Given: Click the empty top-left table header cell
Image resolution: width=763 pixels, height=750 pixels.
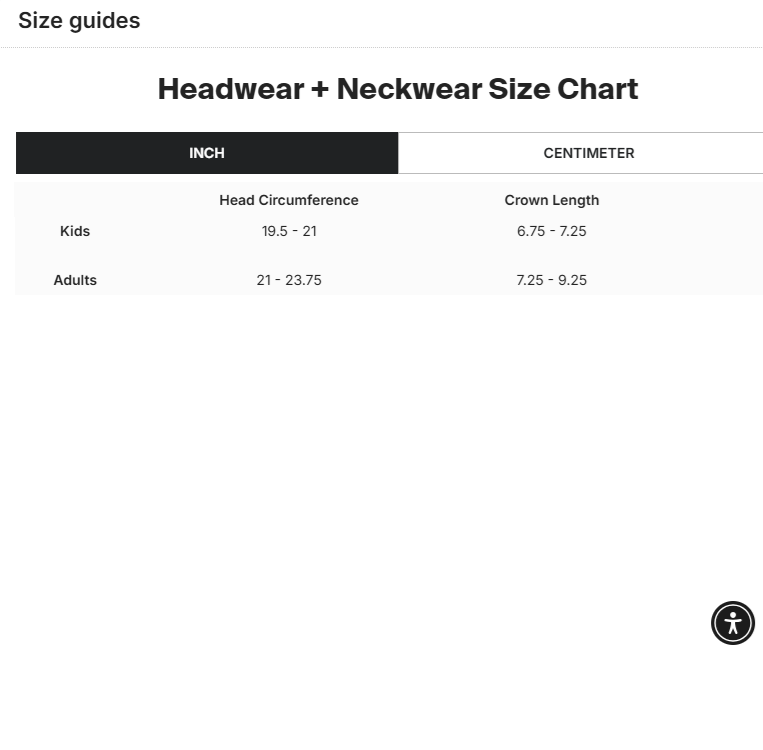Looking at the screenshot, I should click(x=75, y=200).
